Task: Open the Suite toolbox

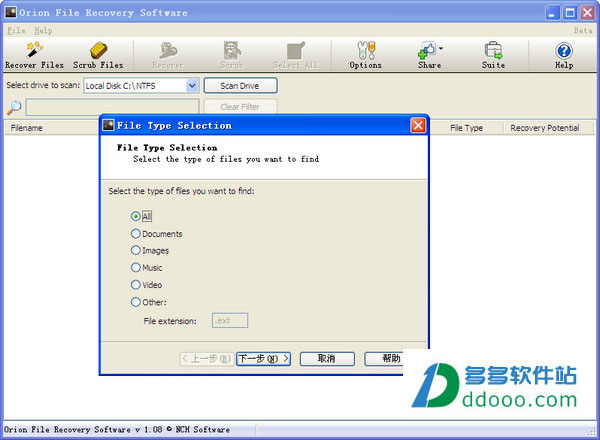Action: pyautogui.click(x=493, y=55)
